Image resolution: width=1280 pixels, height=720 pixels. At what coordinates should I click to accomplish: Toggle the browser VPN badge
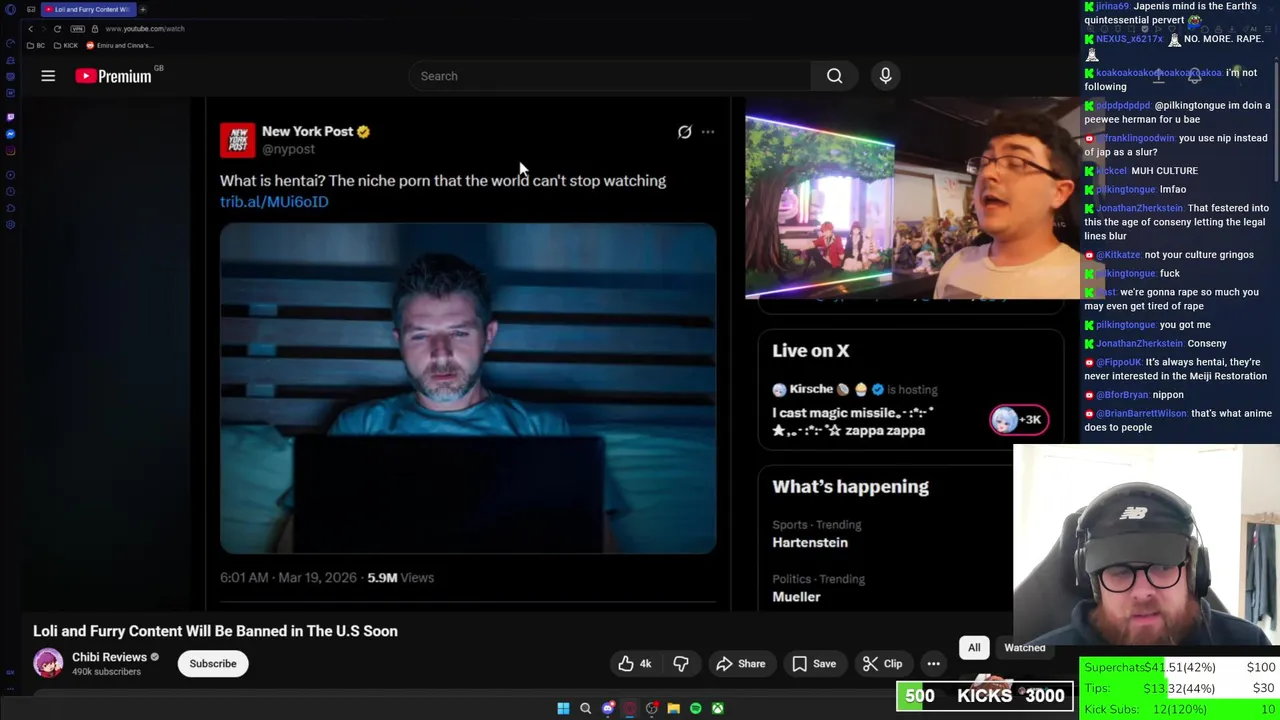(77, 29)
